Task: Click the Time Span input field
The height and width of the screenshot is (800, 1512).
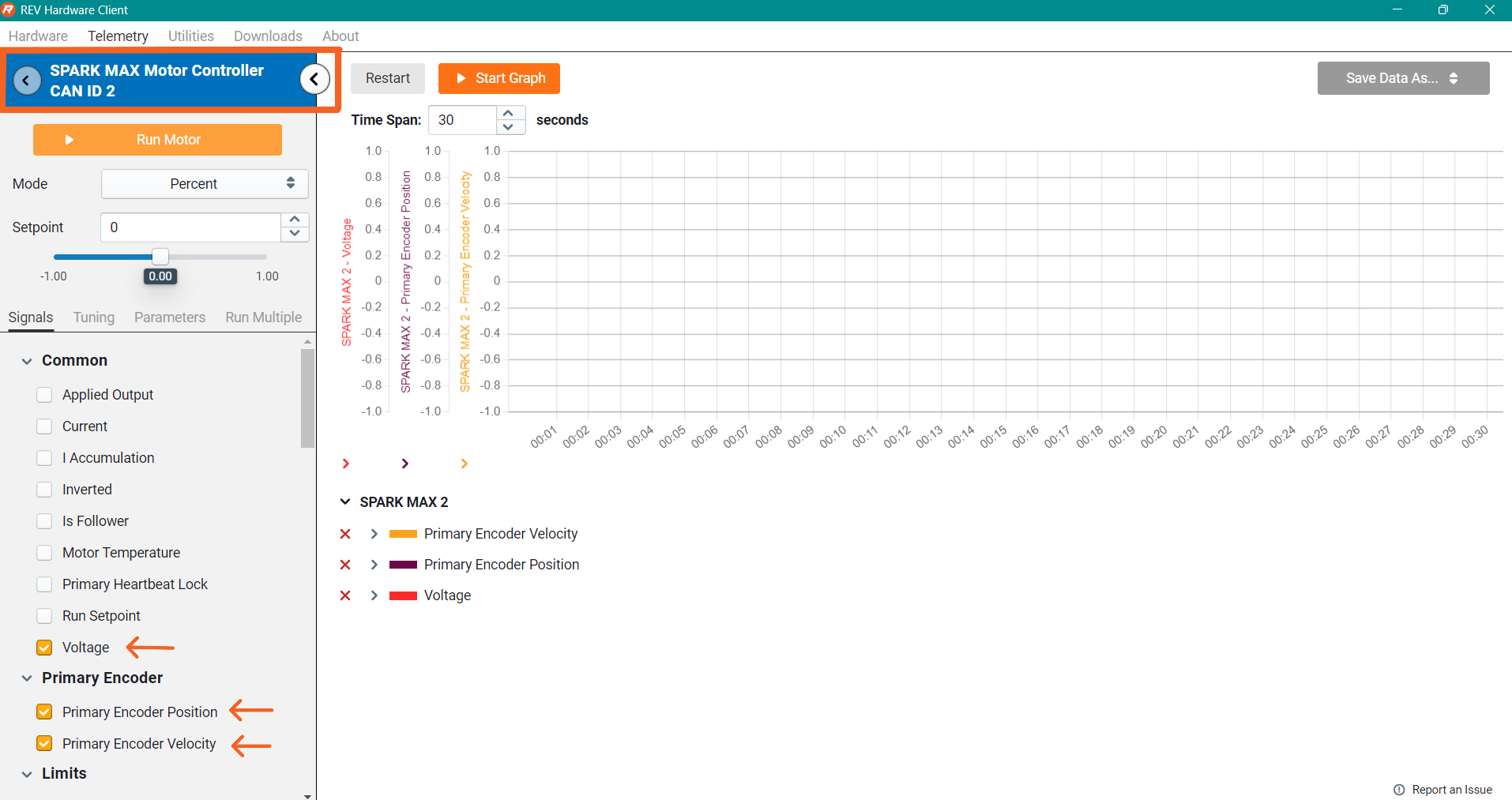Action: pos(464,120)
